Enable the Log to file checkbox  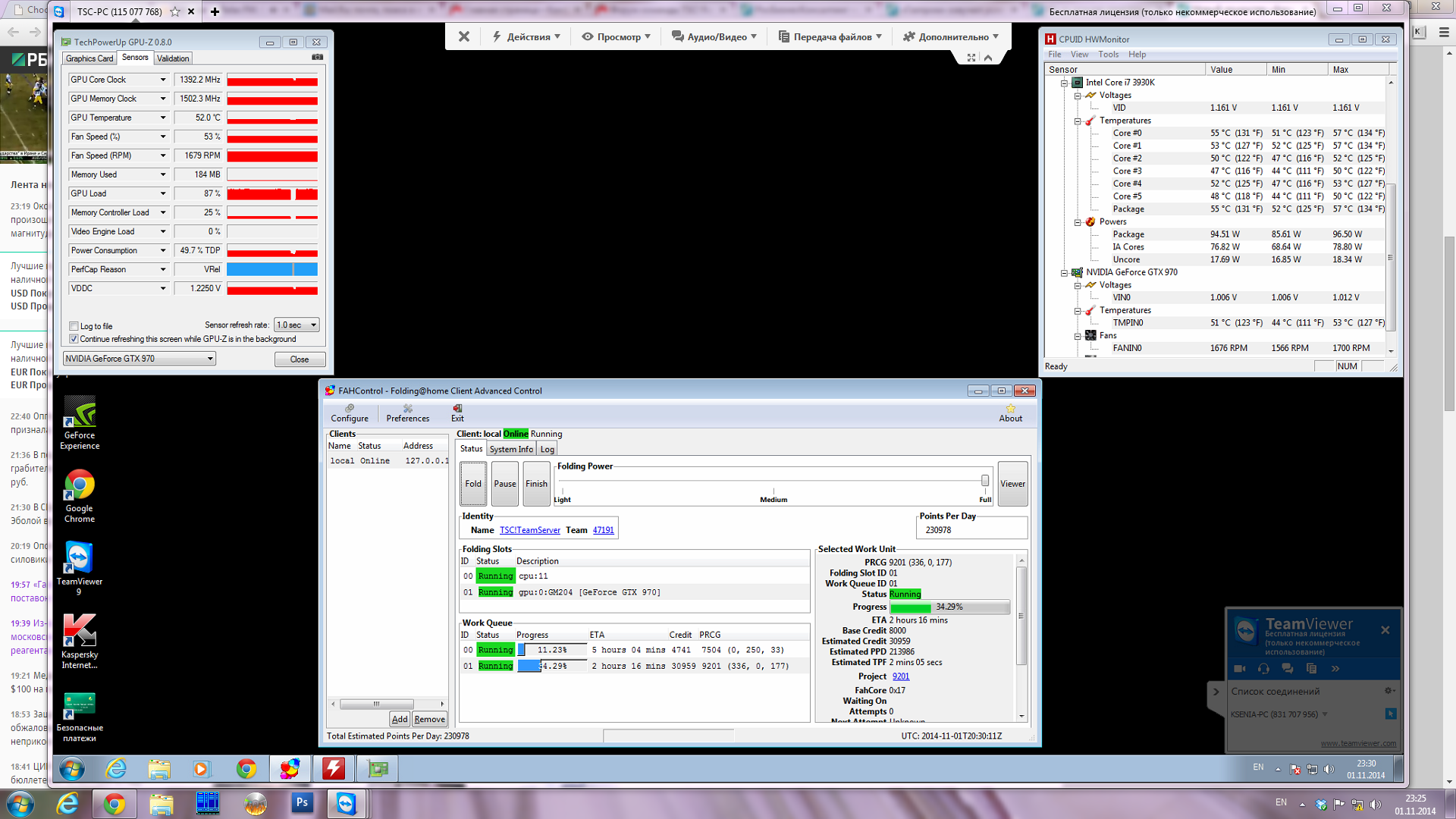74,326
